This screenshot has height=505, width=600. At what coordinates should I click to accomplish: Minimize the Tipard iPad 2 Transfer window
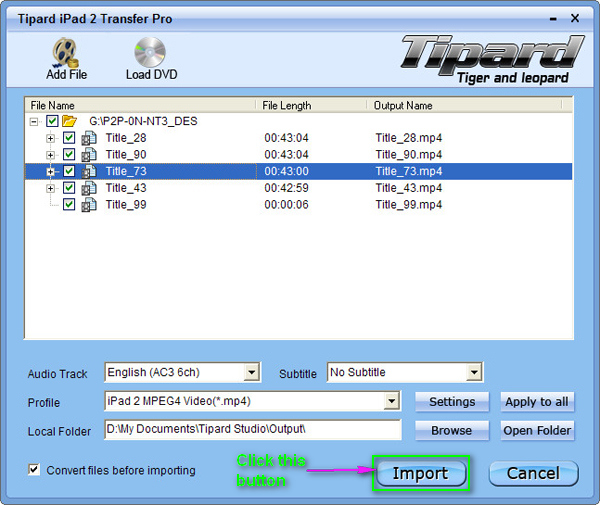point(553,19)
